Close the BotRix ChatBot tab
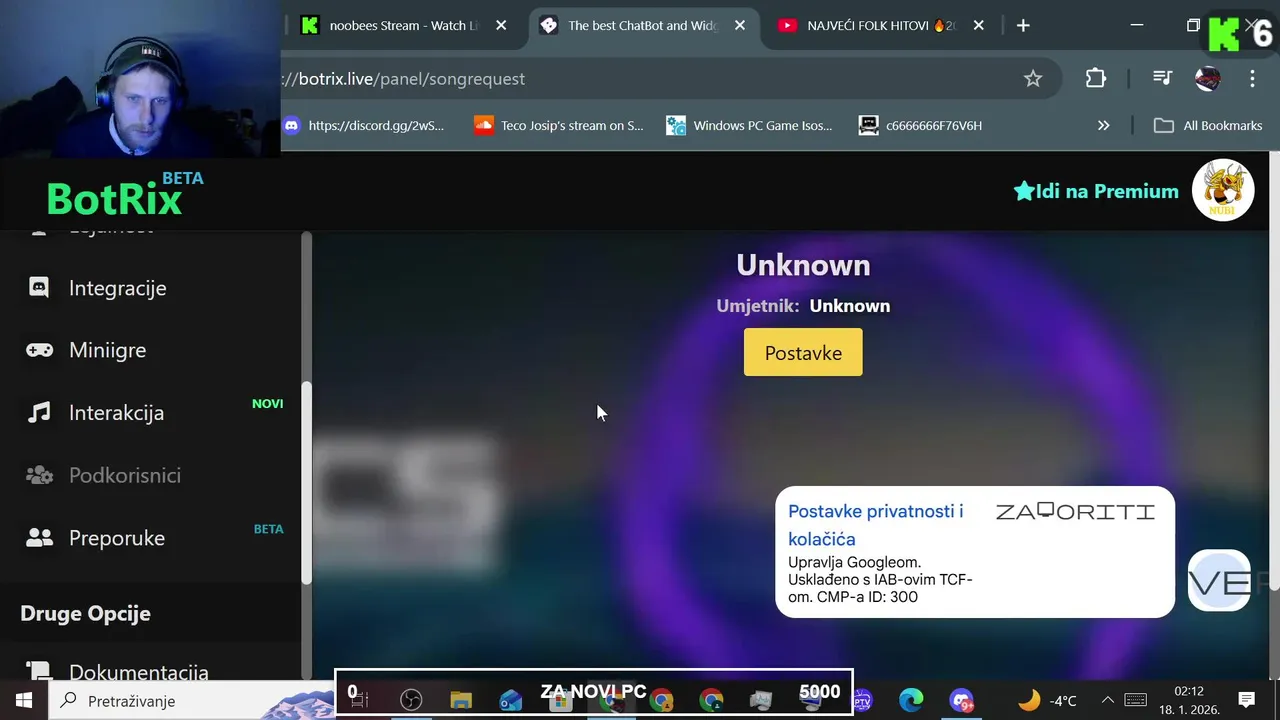1280x720 pixels. click(740, 26)
